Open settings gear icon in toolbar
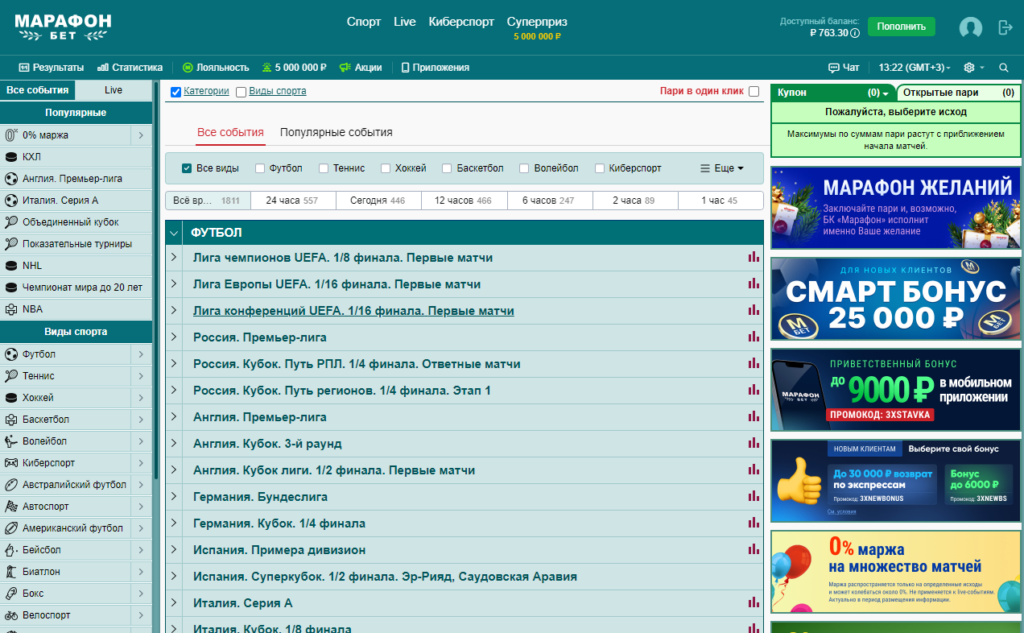The height and width of the screenshot is (633, 1024). point(969,67)
